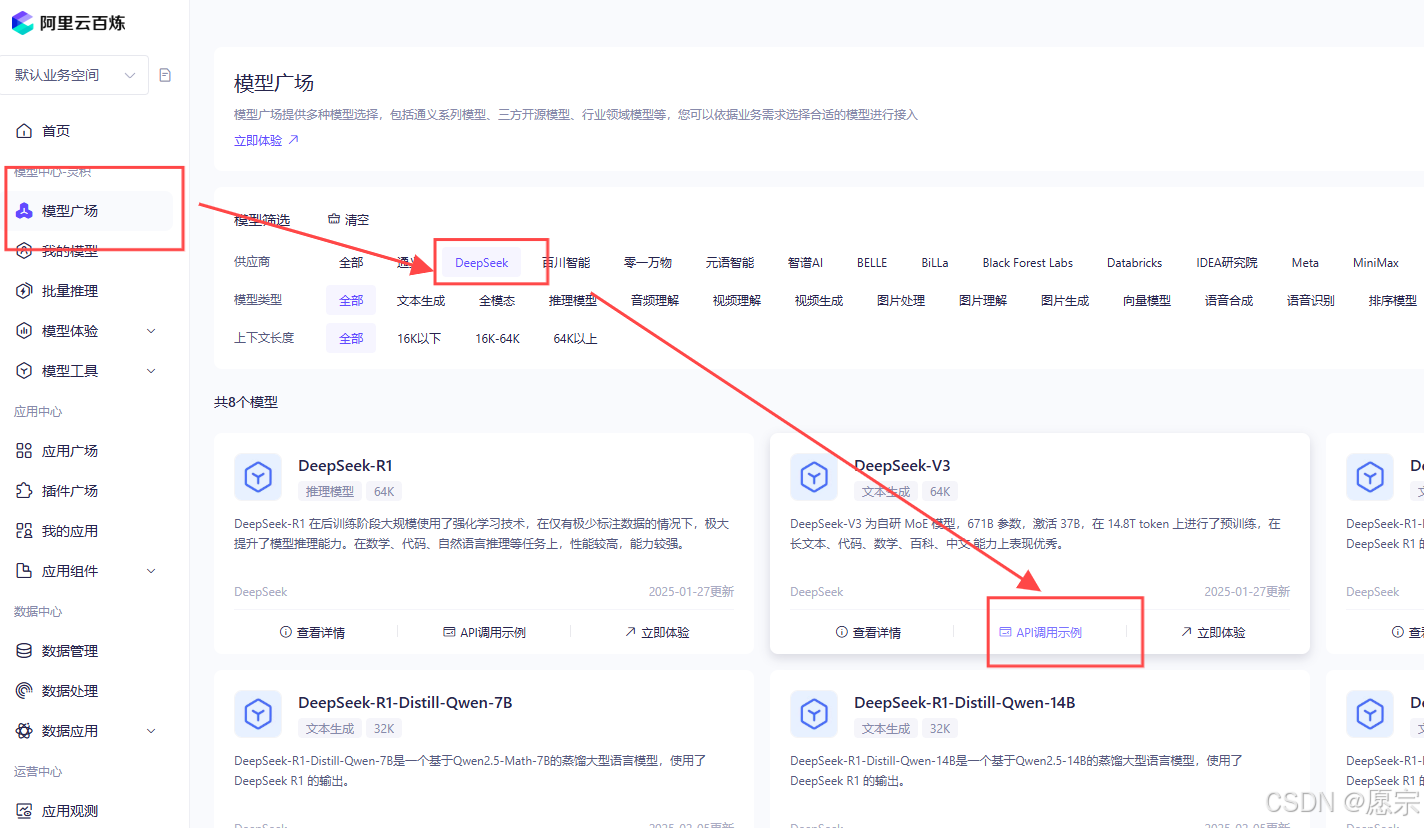Viewport: 1424px width, 828px height.
Task: Select the Meta supplier filter
Action: click(1305, 263)
